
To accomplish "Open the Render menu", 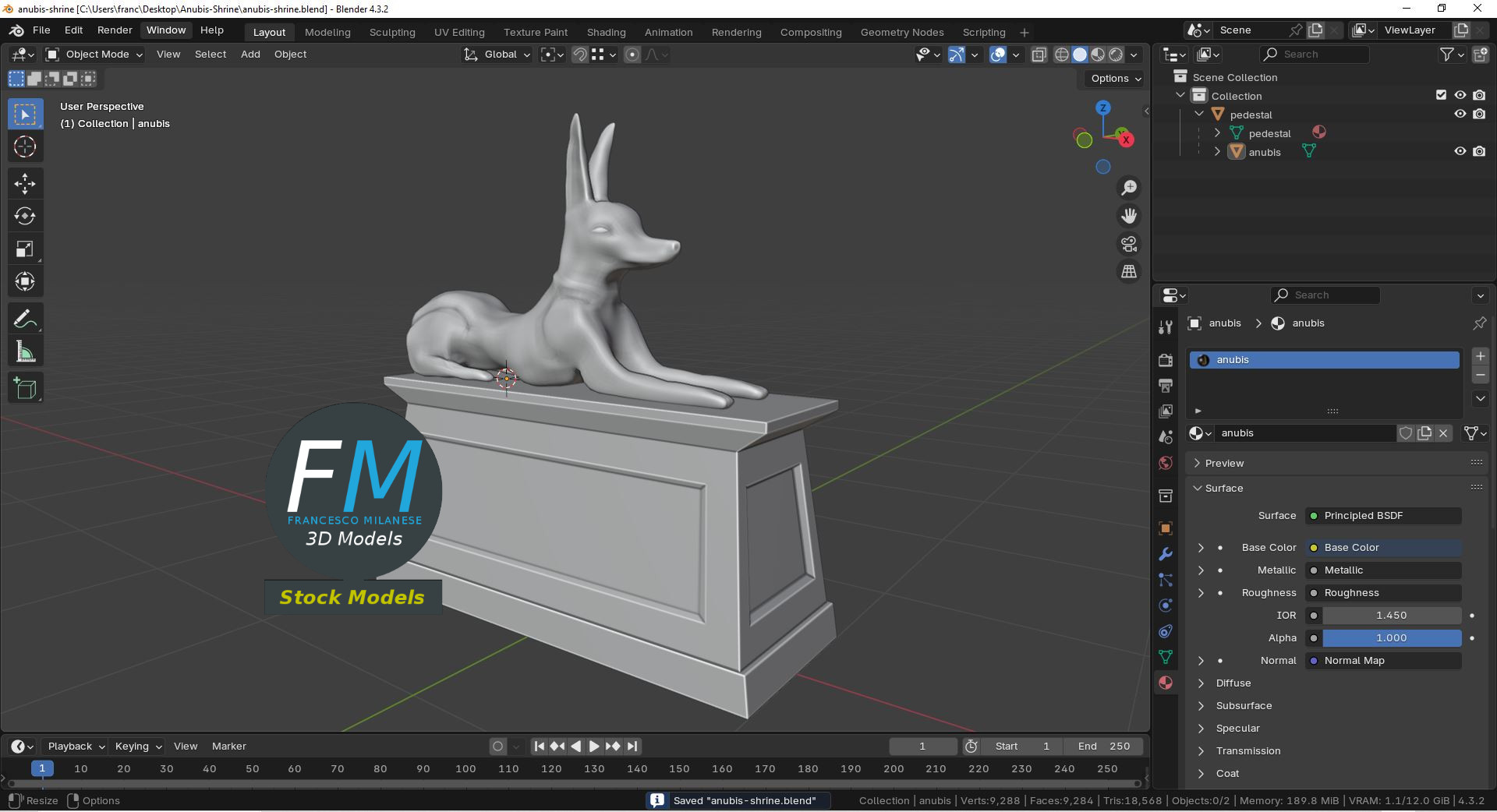I will point(115,30).
